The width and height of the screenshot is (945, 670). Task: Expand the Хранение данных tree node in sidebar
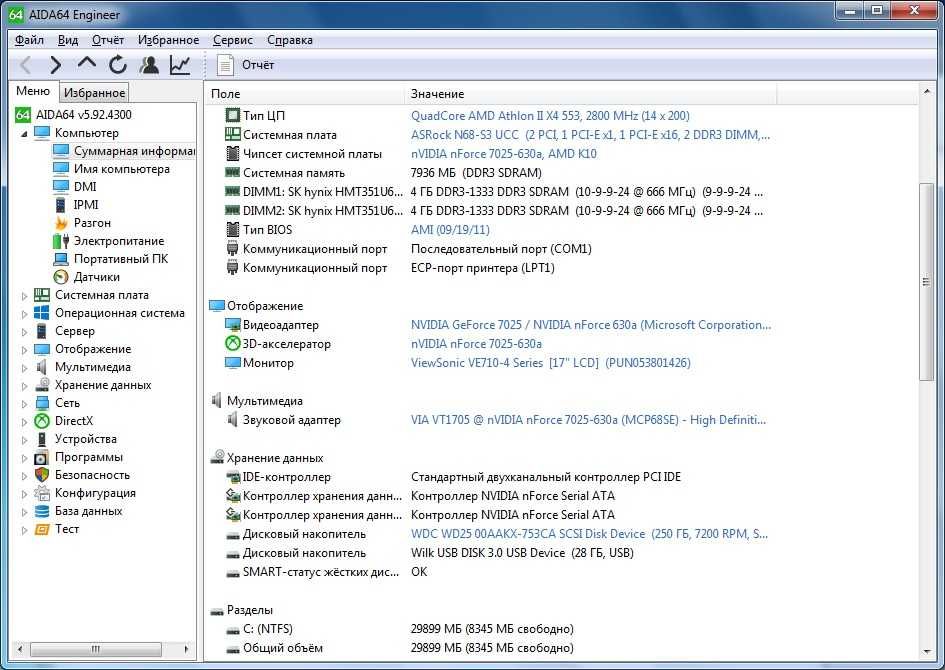[24, 386]
